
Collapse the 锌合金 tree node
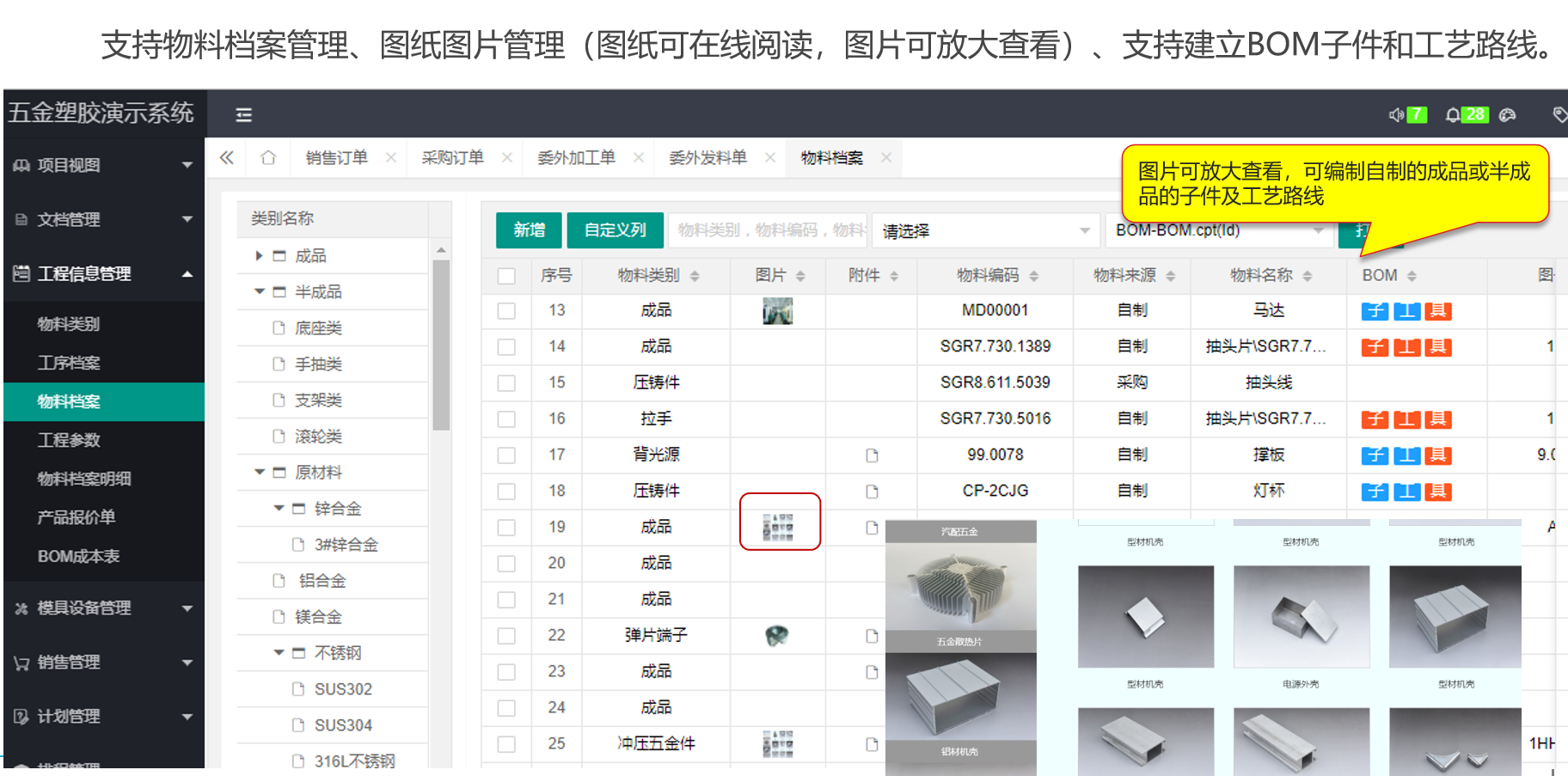tap(279, 509)
